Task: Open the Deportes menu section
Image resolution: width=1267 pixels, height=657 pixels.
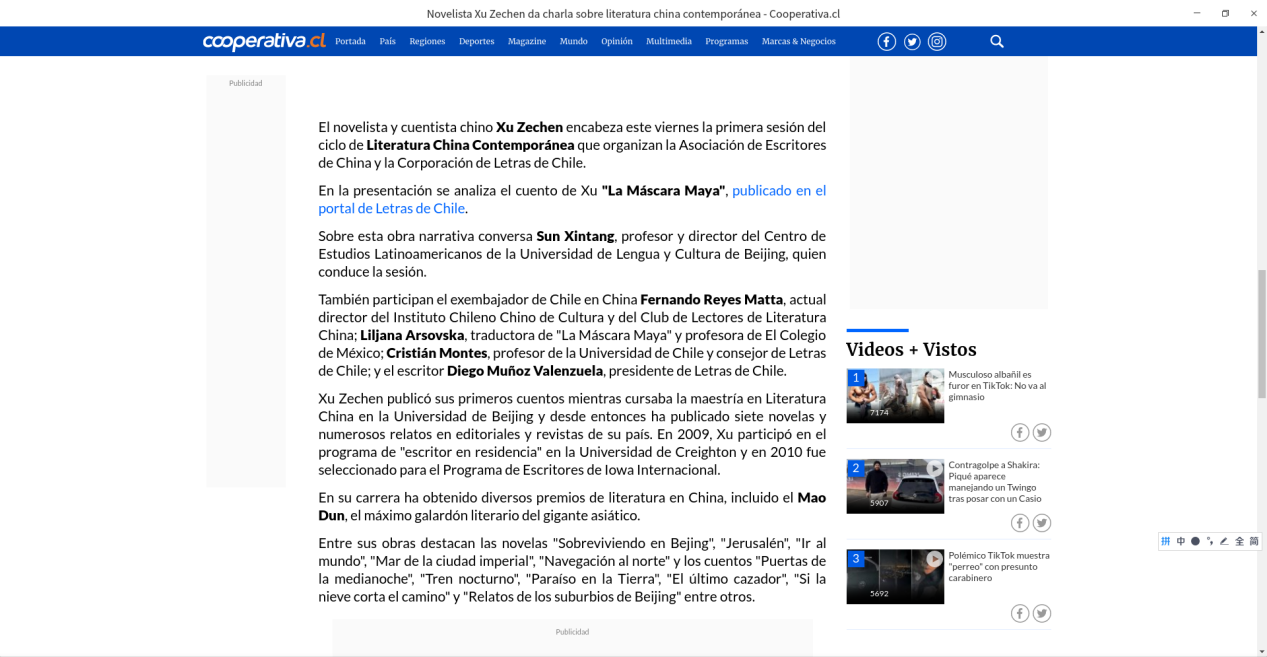Action: pyautogui.click(x=476, y=41)
